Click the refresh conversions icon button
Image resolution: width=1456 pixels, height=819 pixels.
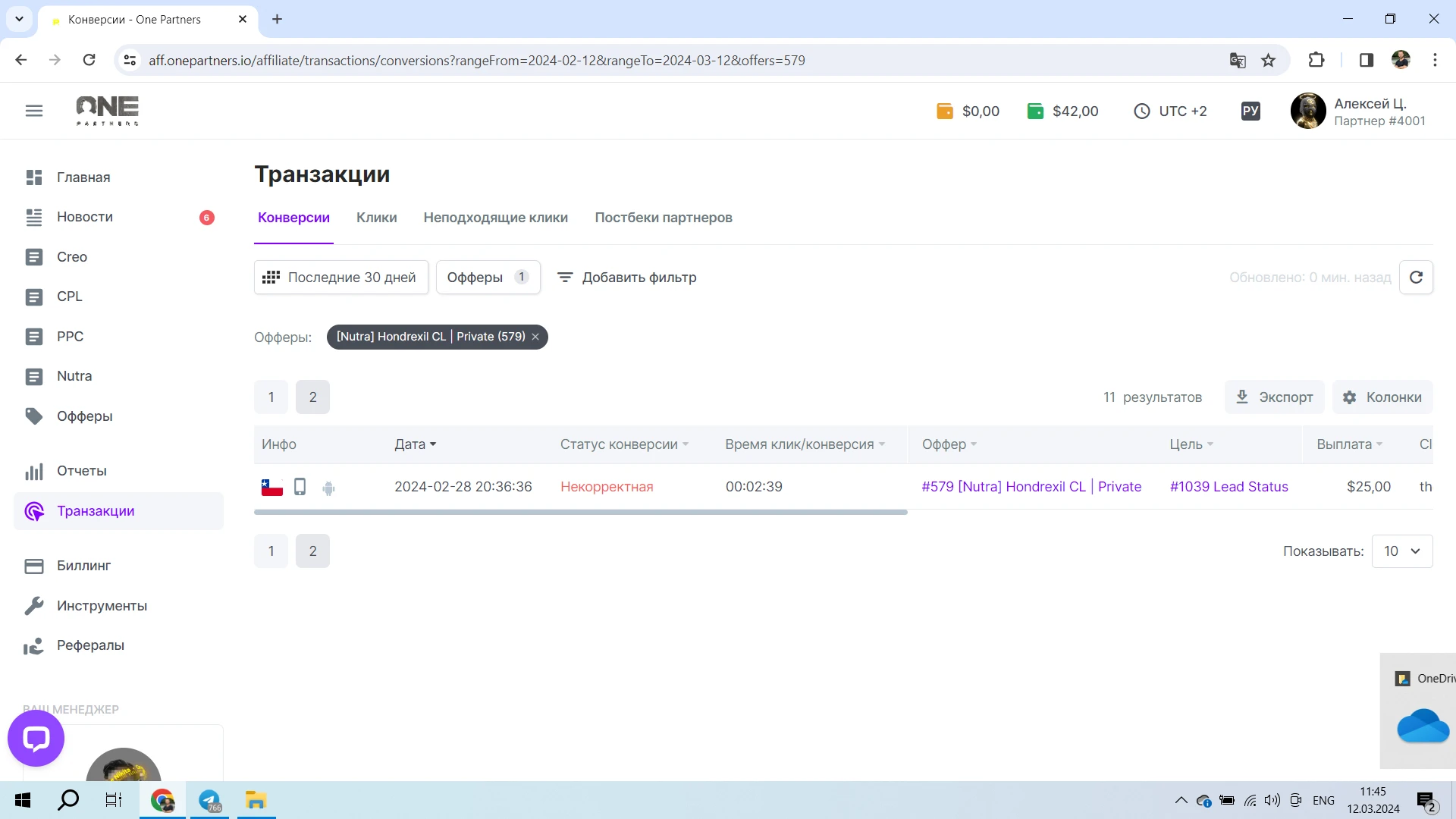pos(1416,278)
